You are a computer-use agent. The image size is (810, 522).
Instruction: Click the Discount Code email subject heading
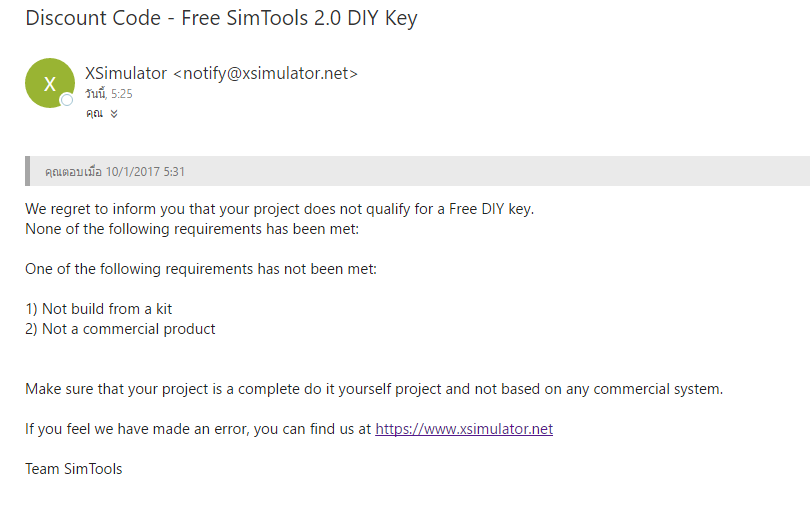tap(221, 17)
